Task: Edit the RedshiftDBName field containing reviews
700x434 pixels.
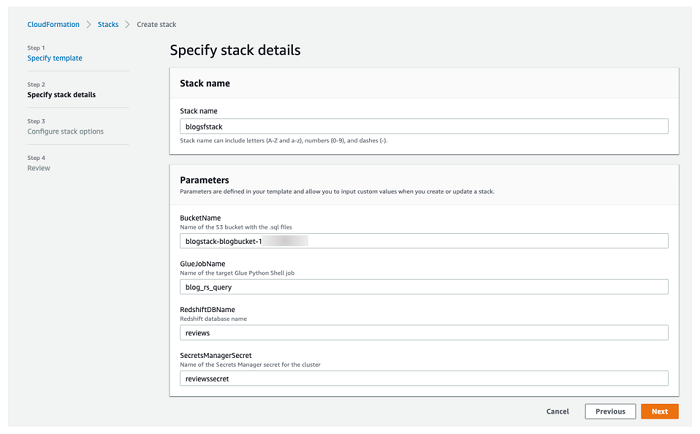Action: 423,333
